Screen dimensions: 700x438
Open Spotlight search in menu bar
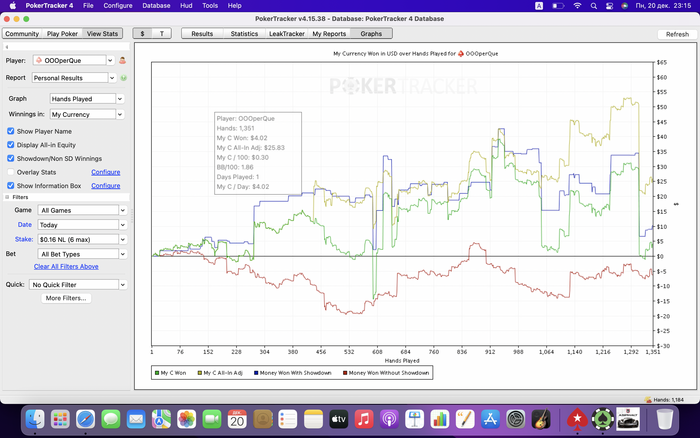[594, 6]
